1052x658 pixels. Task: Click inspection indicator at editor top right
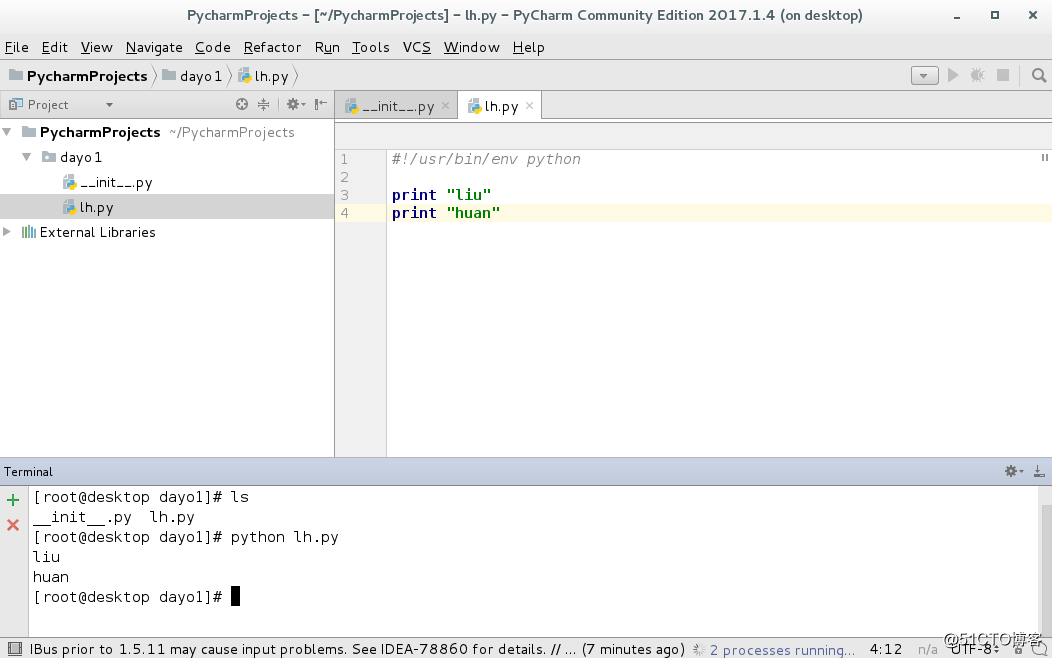point(1044,158)
